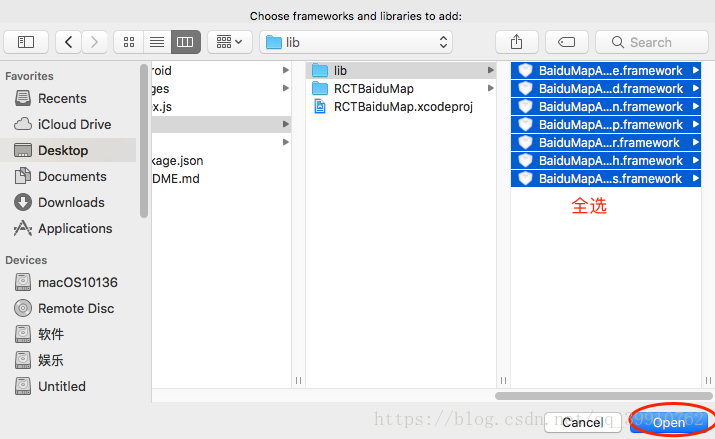The height and width of the screenshot is (439, 715).
Task: Focus the Search field
Action: (652, 42)
